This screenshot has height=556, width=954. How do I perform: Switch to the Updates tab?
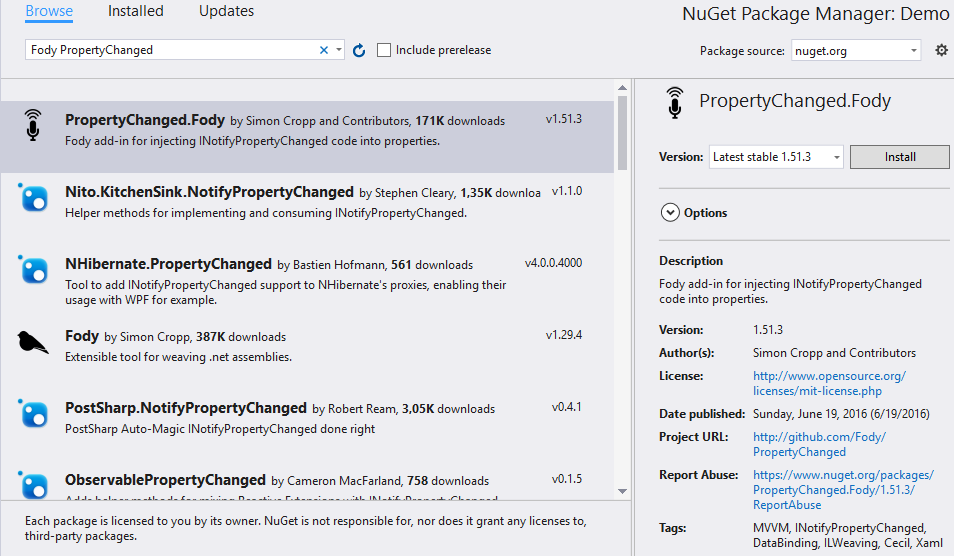pos(226,11)
